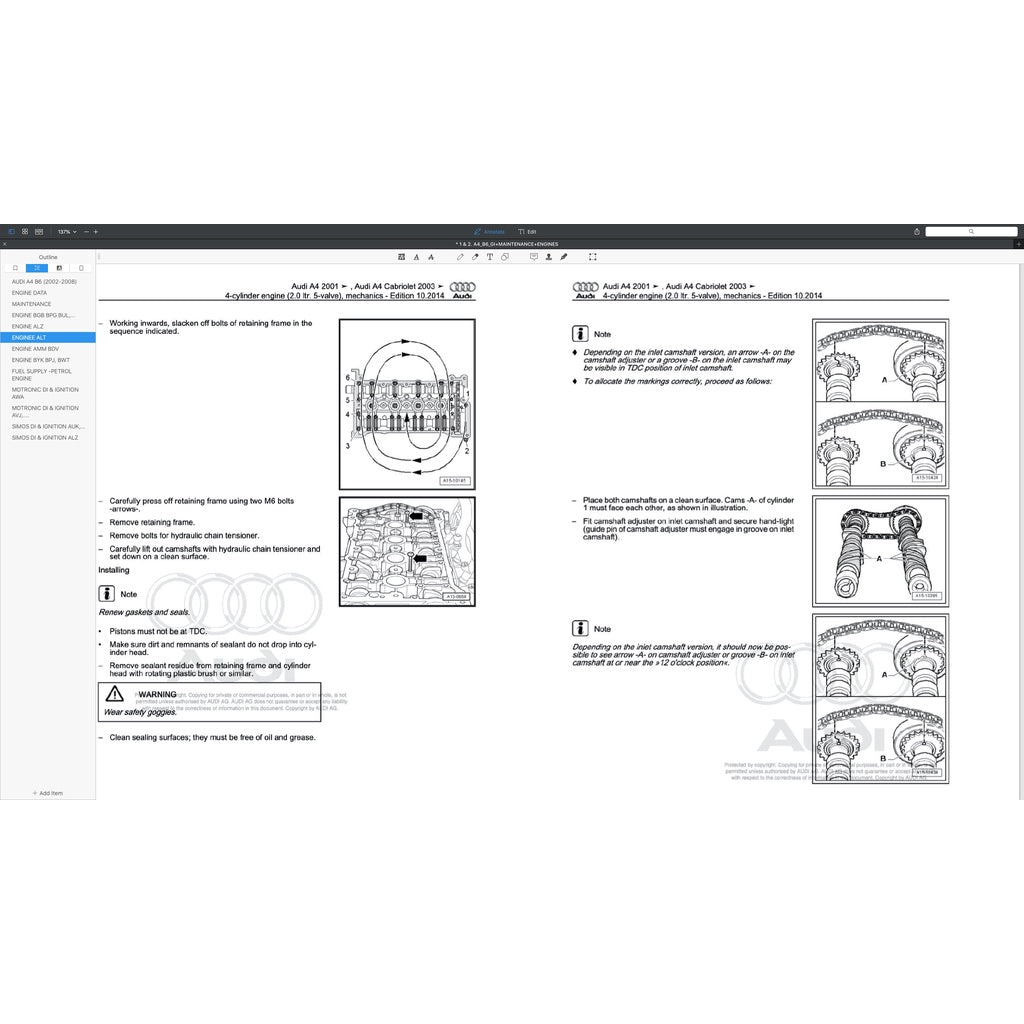Screen dimensions: 1024x1024
Task: Toggle the sidebar panel view
Action: 12,231
